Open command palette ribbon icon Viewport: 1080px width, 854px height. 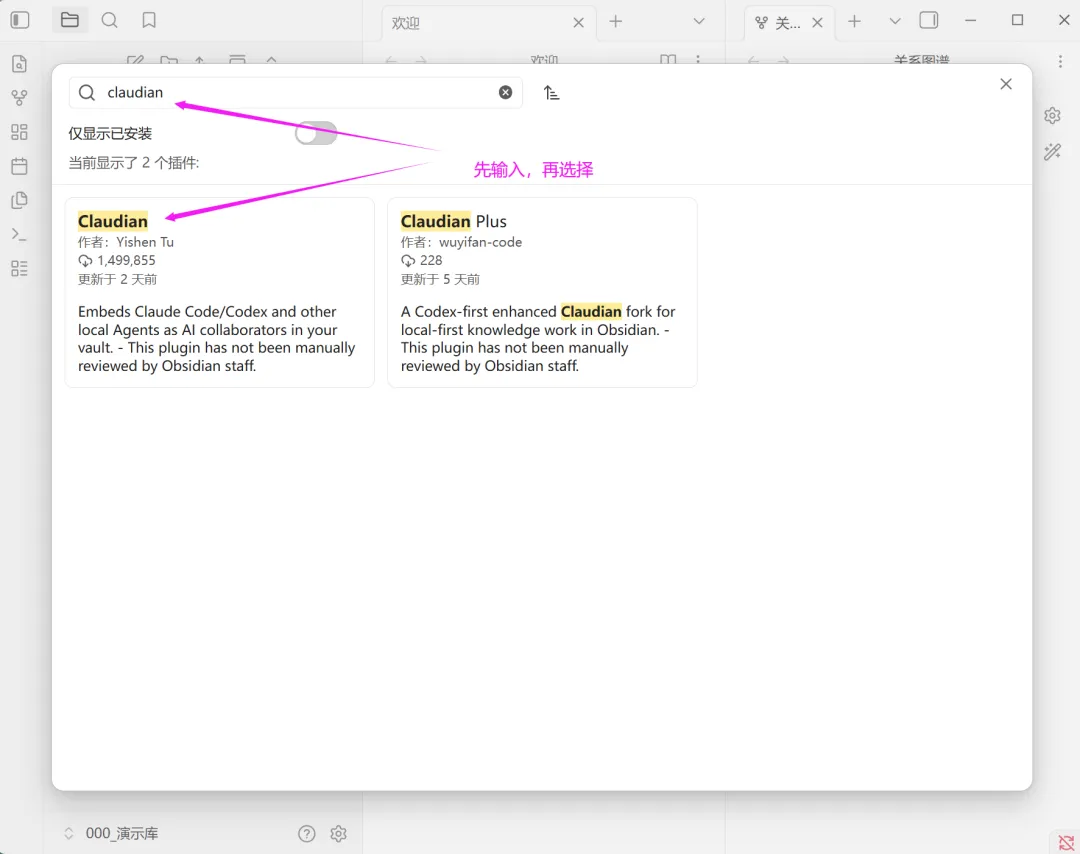pyautogui.click(x=19, y=234)
